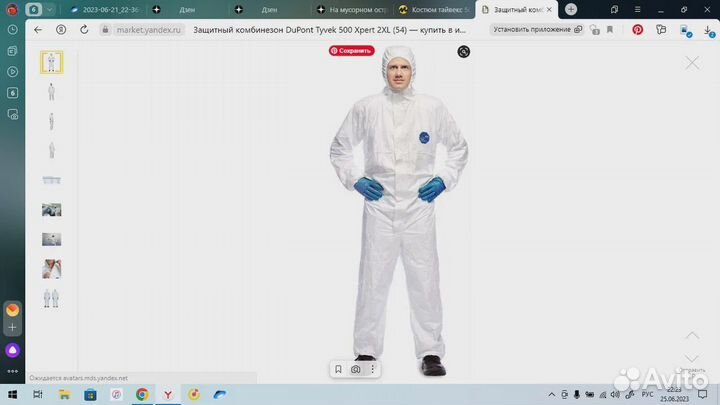Open the Pinterest extension icon
720x405 pixels.
[x=637, y=30]
